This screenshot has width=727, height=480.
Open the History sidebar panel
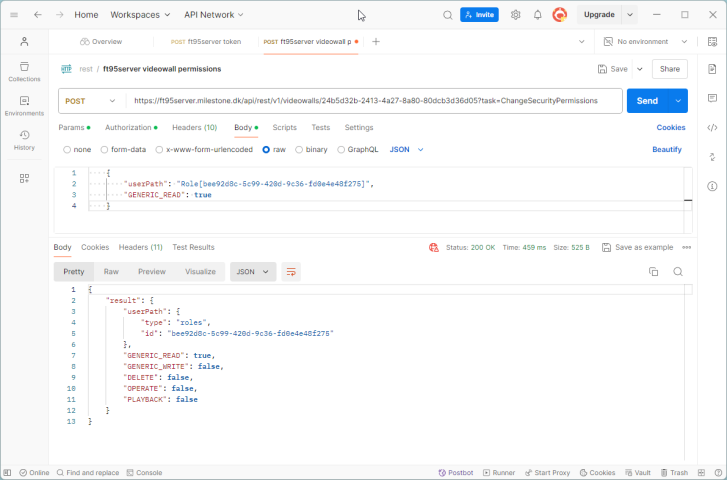pos(24,139)
